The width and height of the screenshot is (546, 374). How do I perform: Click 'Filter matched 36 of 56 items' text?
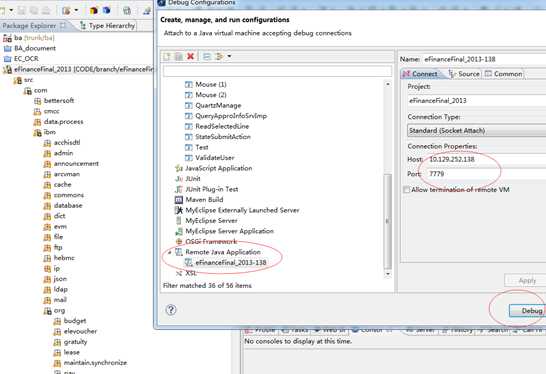207,286
